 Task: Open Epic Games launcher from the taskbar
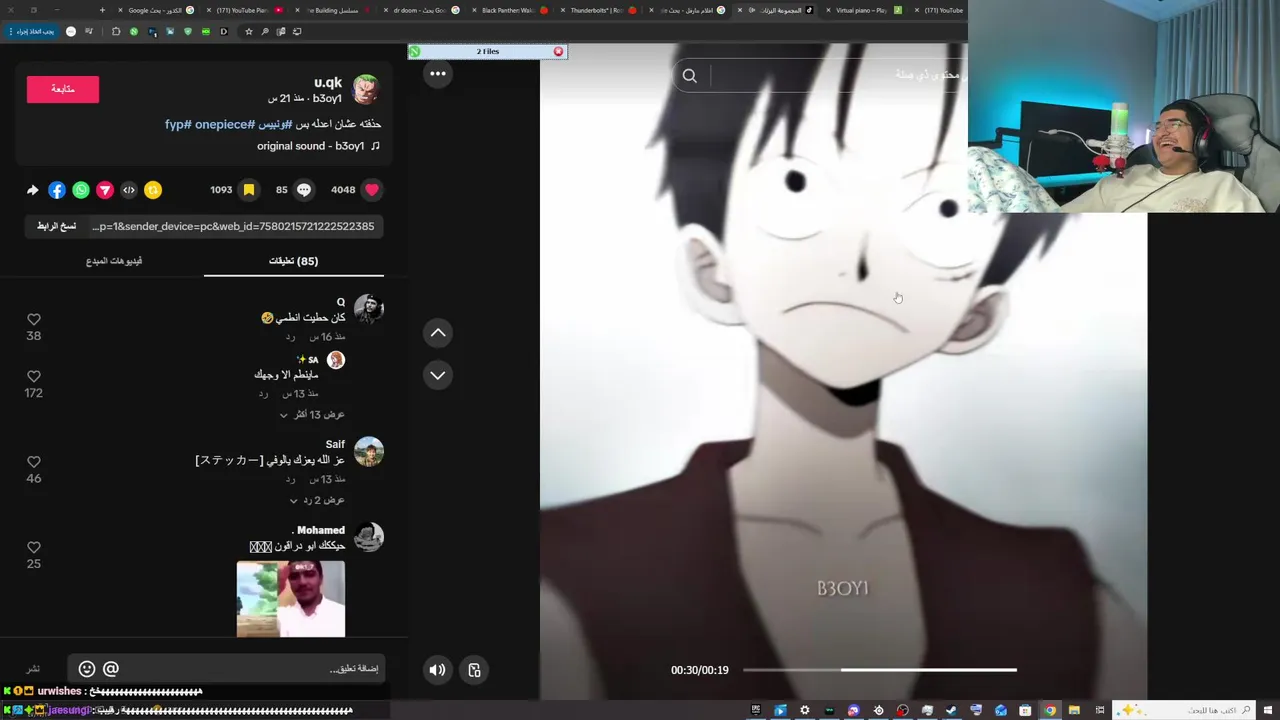coord(756,711)
